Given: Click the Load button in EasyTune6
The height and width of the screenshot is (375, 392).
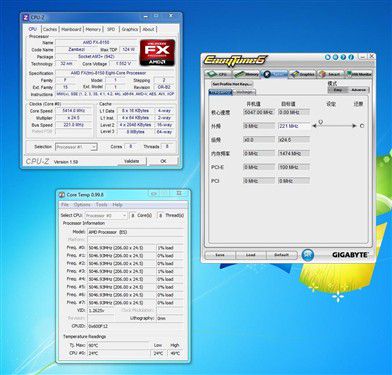Looking at the screenshot, I should point(251,255).
